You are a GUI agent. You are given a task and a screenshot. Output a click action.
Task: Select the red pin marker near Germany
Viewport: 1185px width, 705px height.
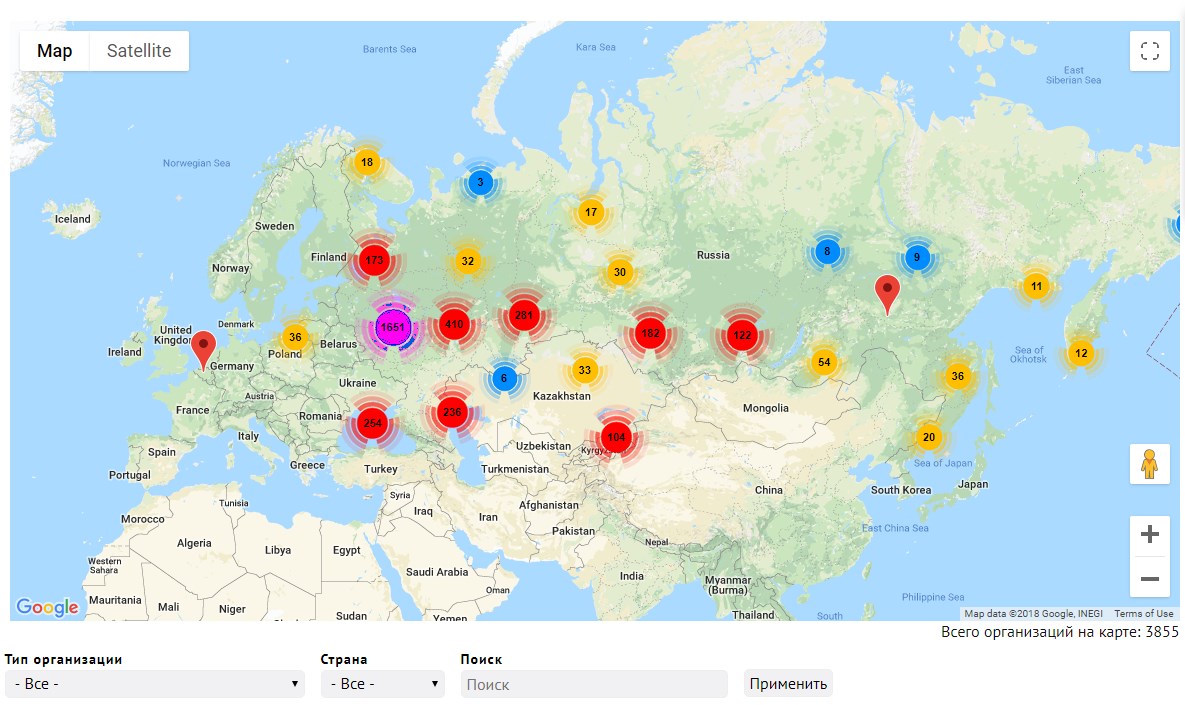click(203, 350)
